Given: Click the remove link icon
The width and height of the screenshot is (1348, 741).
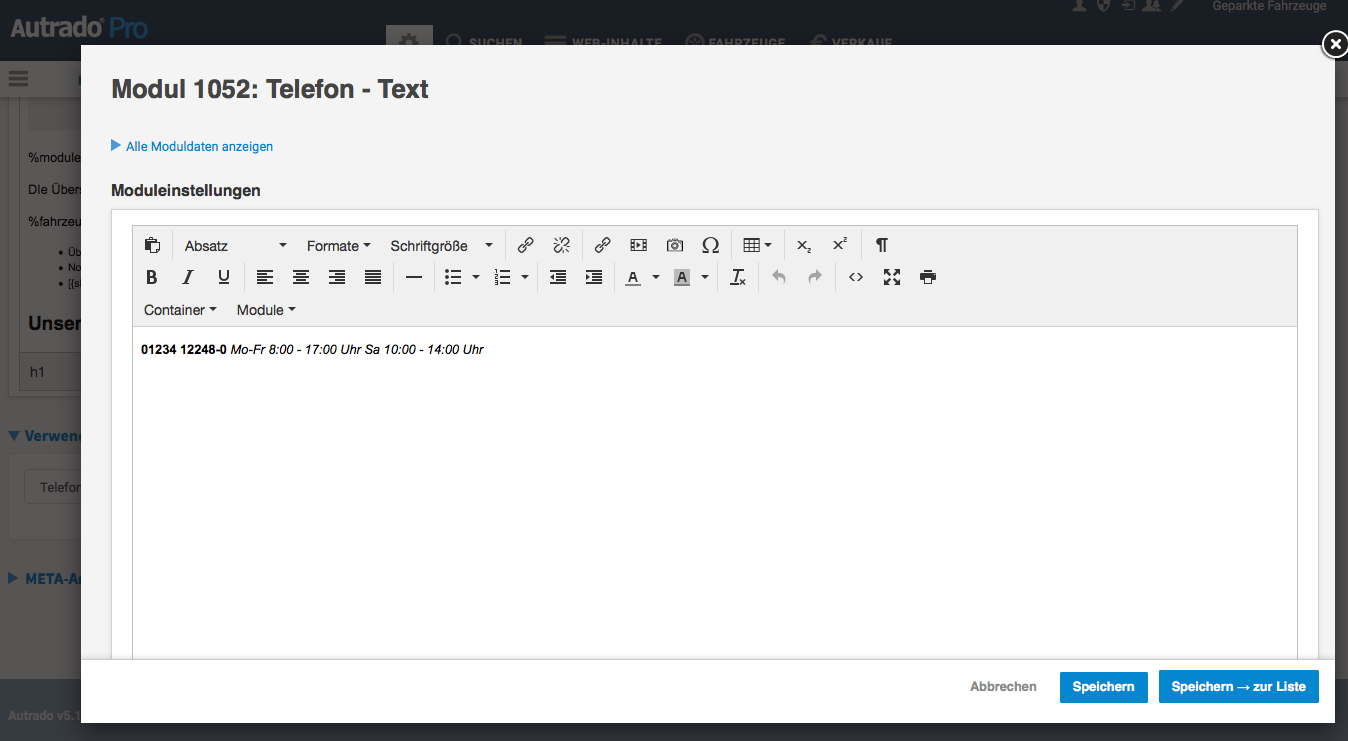Looking at the screenshot, I should pos(561,245).
